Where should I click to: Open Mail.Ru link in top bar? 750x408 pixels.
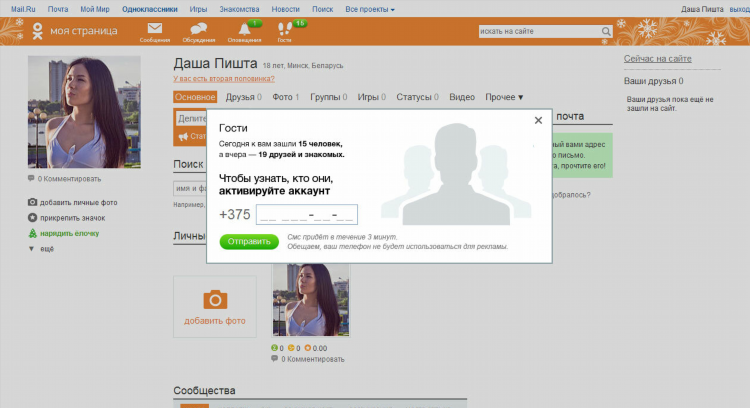pyautogui.click(x=23, y=9)
